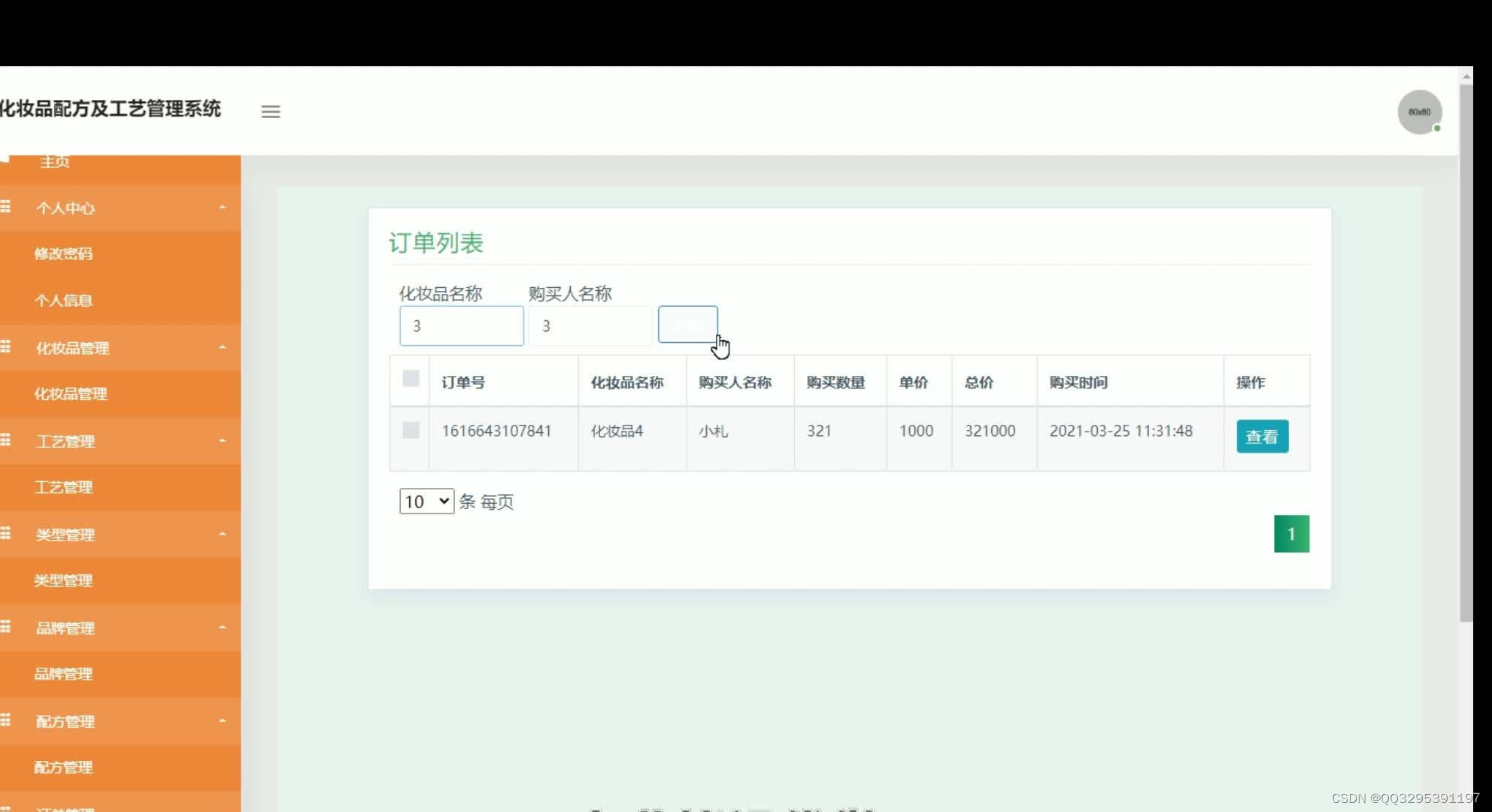
Task: Open the 类型管理 submenu item
Action: pyautogui.click(x=63, y=580)
